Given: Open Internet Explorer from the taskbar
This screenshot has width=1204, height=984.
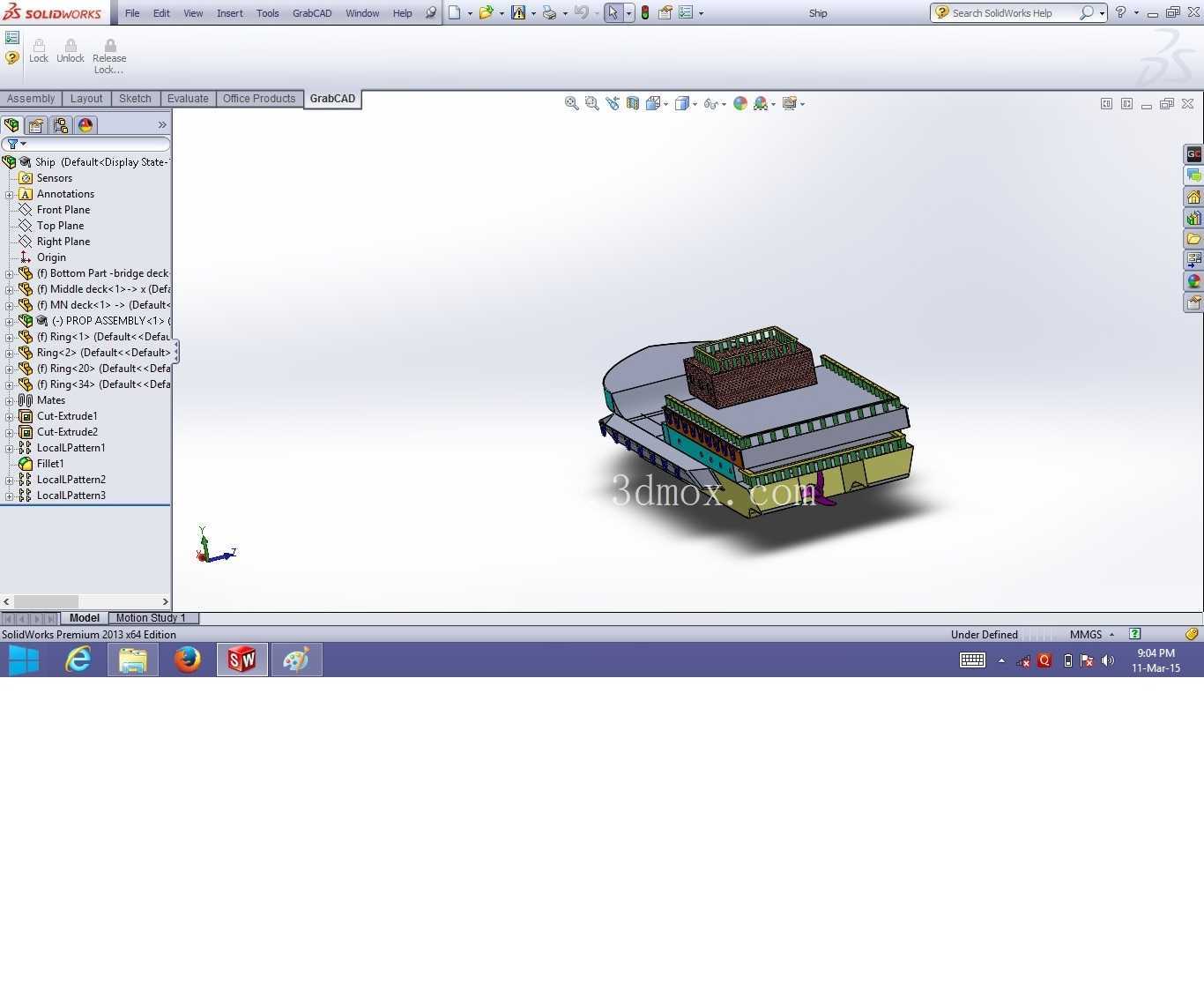Looking at the screenshot, I should pyautogui.click(x=78, y=660).
